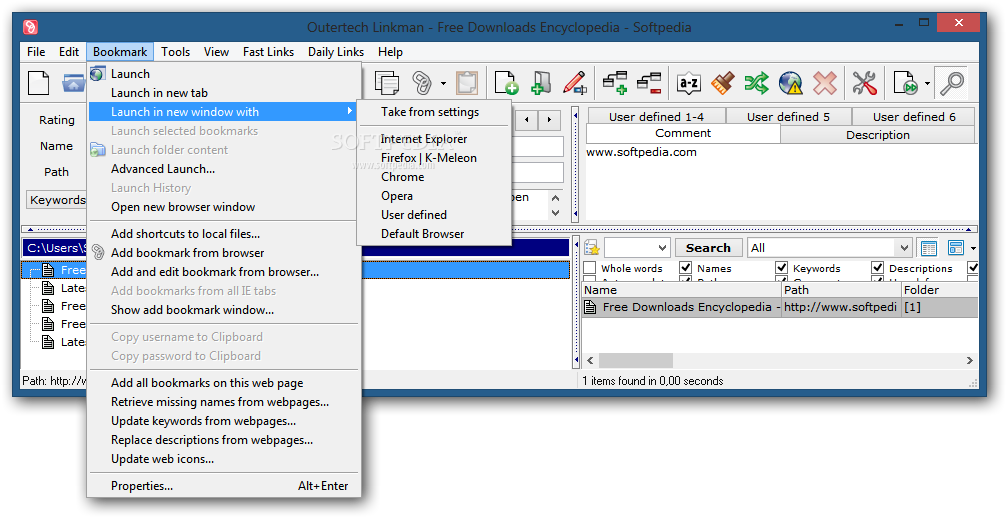Click the page with green plus icon
Viewport: 1007px width, 518px height.
tap(506, 83)
